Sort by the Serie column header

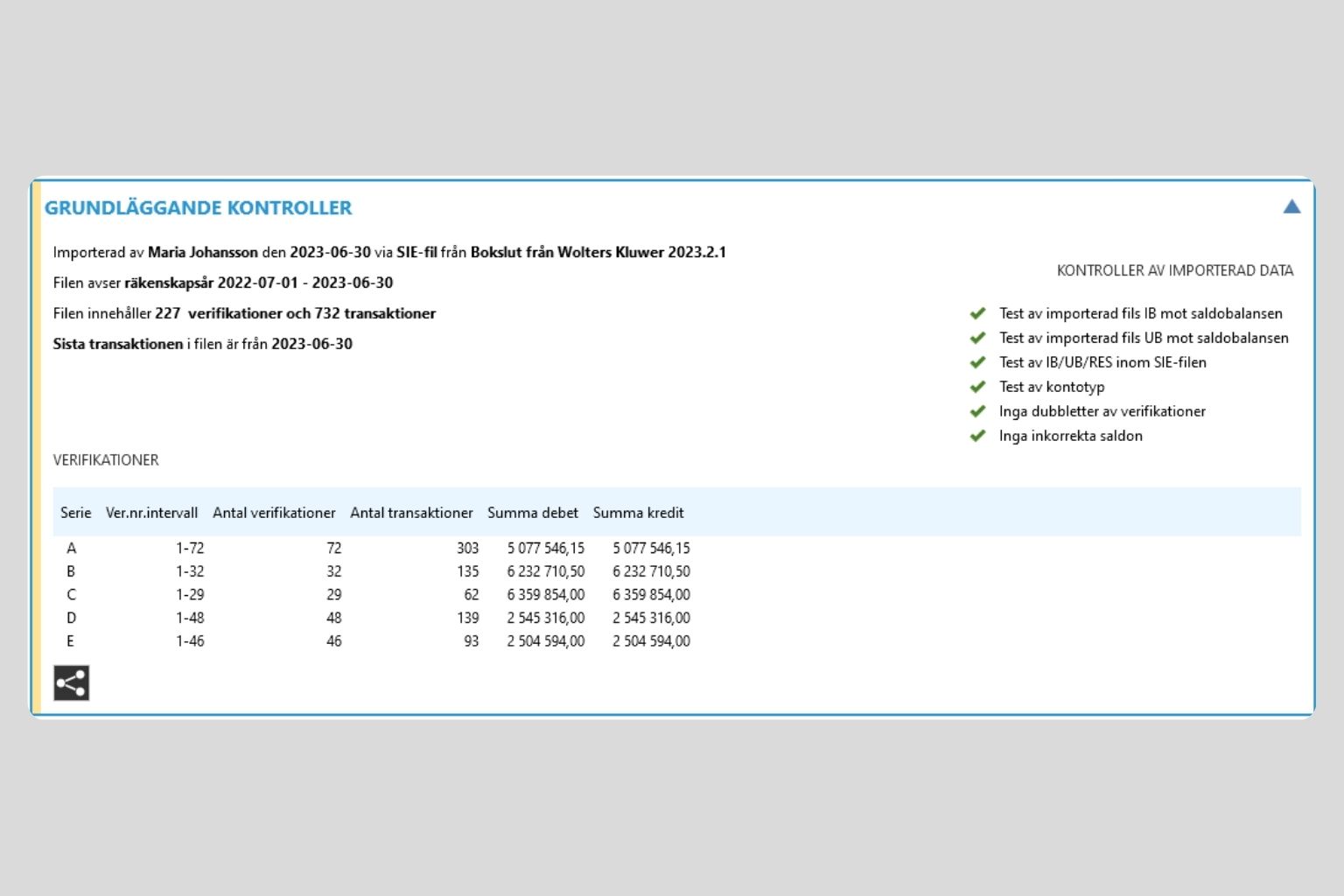(75, 513)
